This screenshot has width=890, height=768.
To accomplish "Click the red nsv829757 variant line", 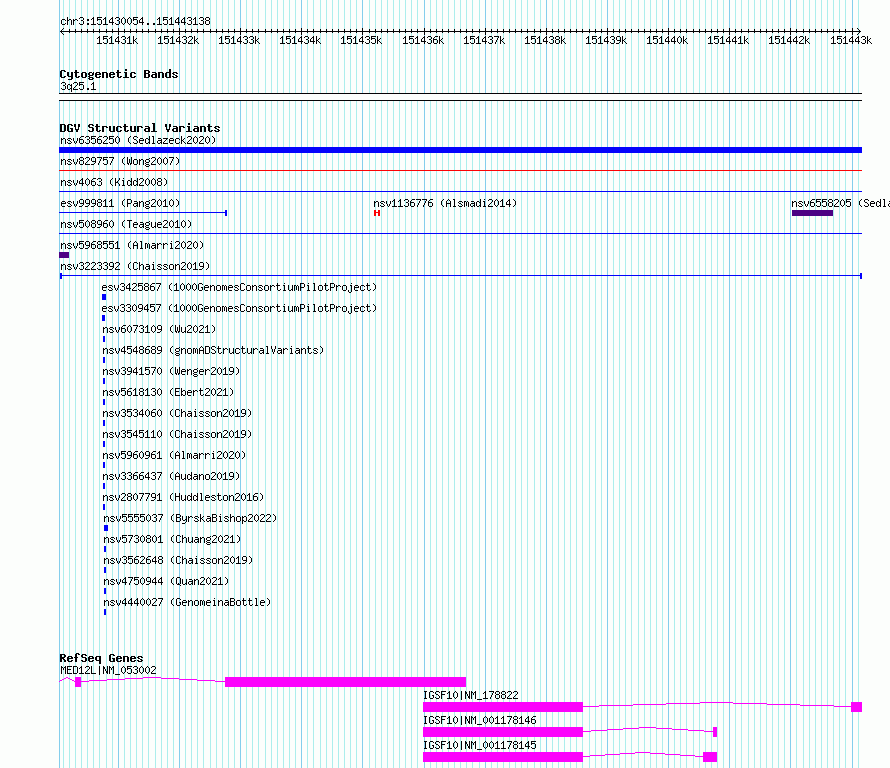I will pyautogui.click(x=460, y=170).
